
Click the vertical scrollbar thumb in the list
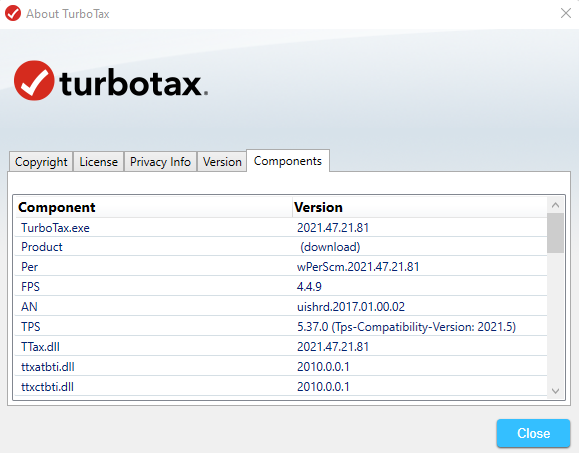(x=555, y=233)
